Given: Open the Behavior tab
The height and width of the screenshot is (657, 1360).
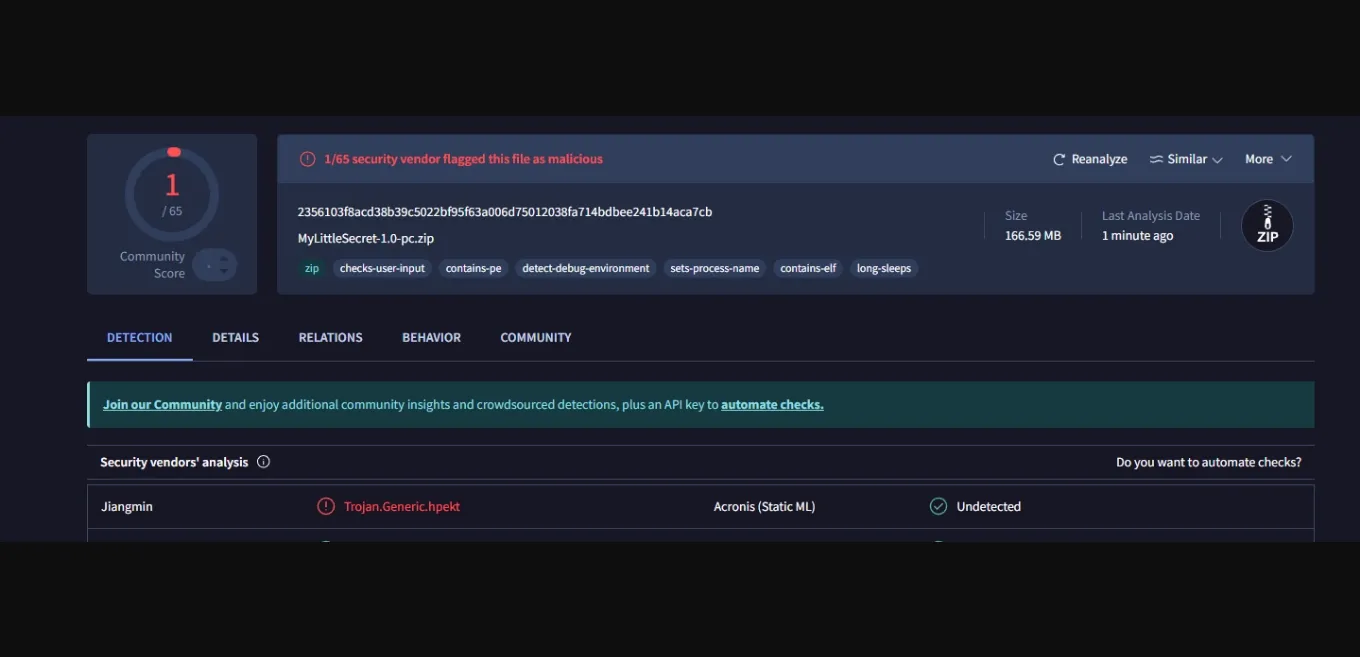Looking at the screenshot, I should pyautogui.click(x=431, y=338).
